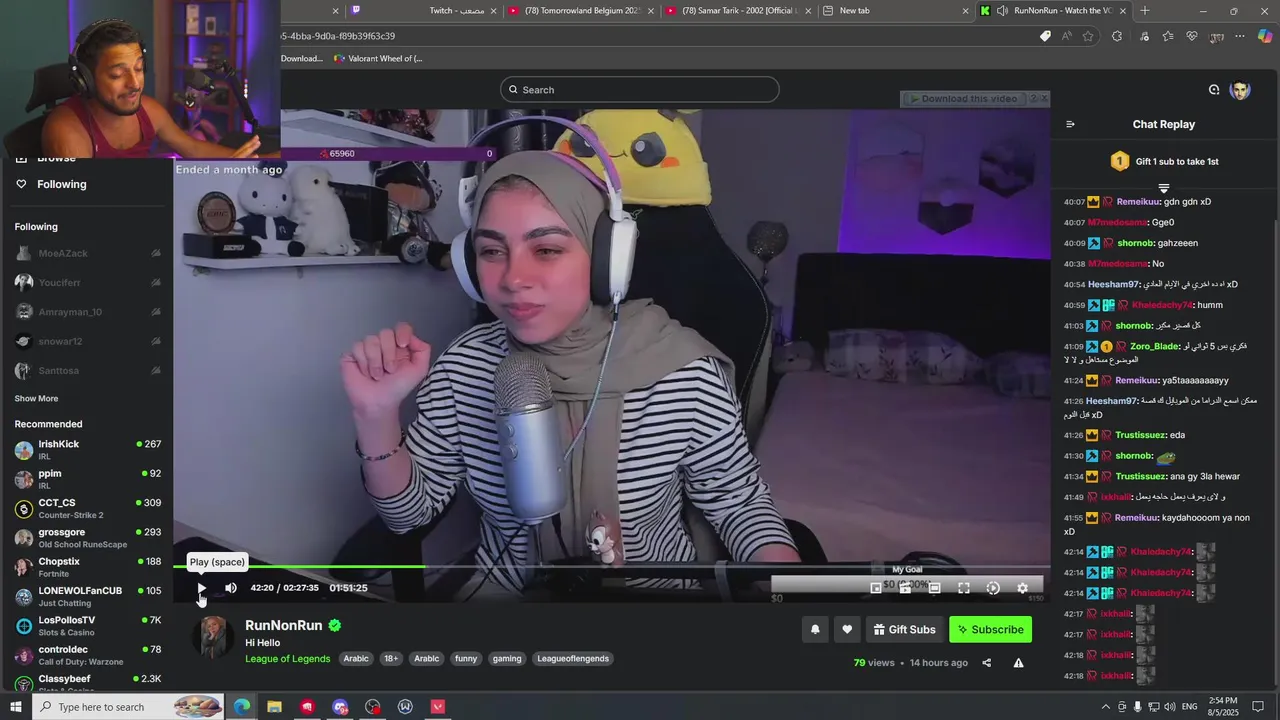This screenshot has height=720, width=1280.
Task: Select CCT_CS from Recommended list
Action: (x=87, y=508)
